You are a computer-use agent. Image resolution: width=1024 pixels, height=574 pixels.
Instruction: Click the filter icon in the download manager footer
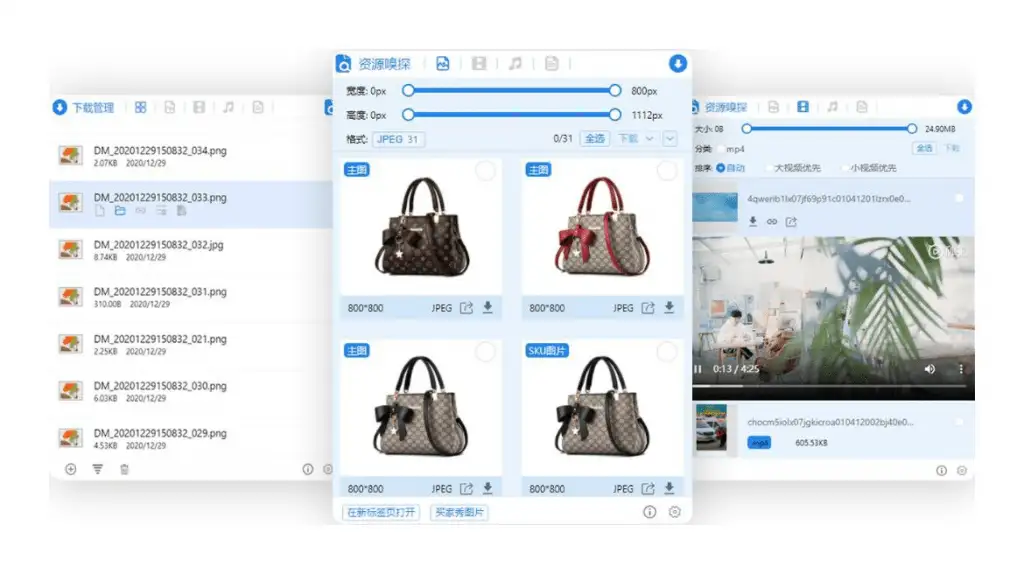[98, 469]
